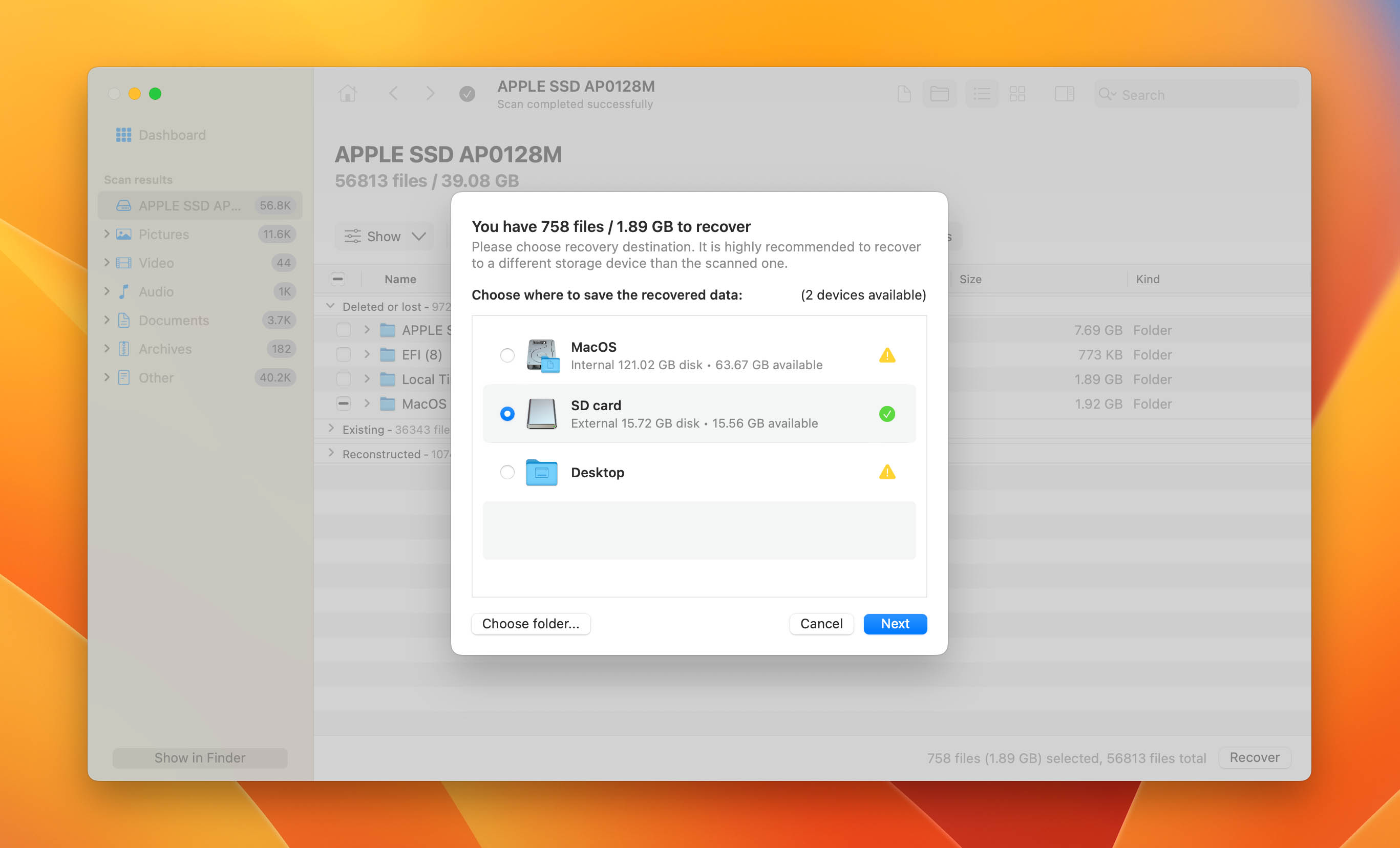Select the Archives category icon
This screenshot has height=848, width=1400.
click(123, 348)
